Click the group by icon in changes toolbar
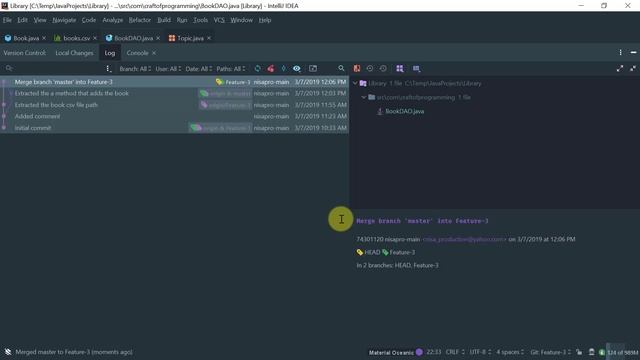 [400, 69]
